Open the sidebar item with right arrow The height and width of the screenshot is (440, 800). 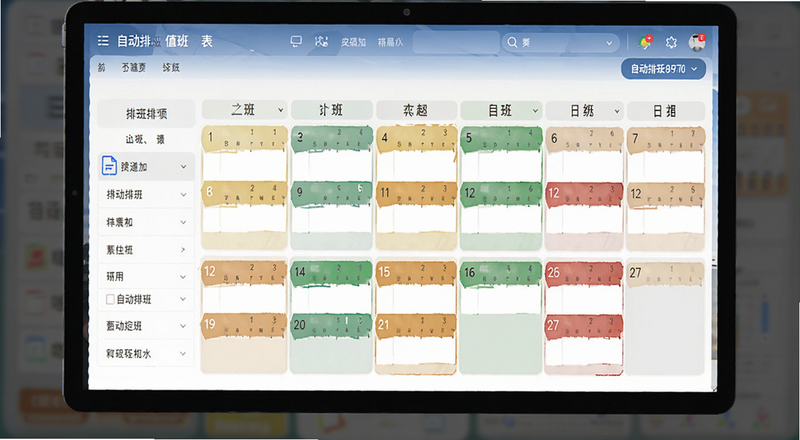(146, 250)
